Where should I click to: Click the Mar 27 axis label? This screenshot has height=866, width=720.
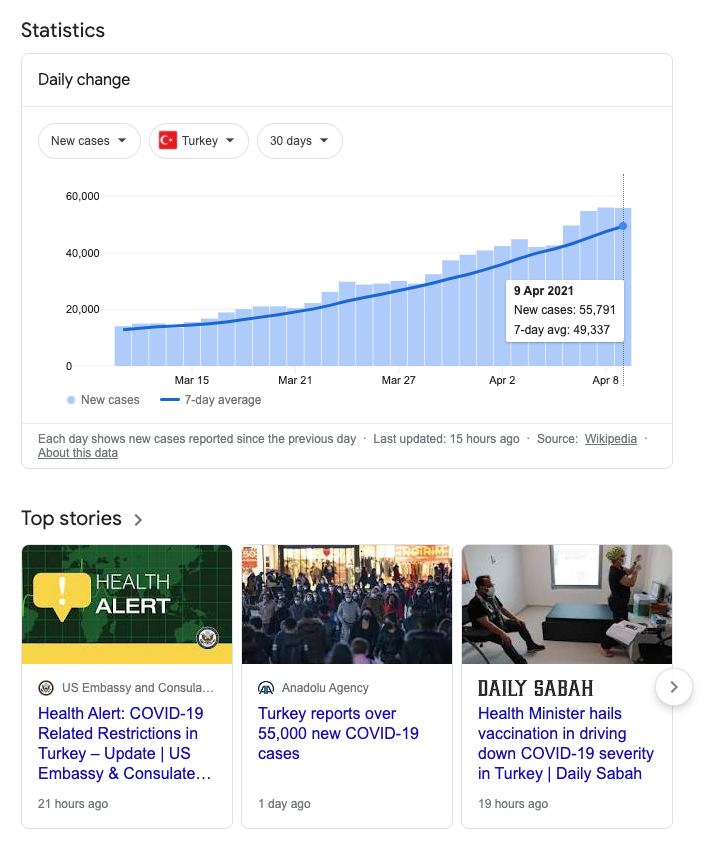(x=398, y=380)
